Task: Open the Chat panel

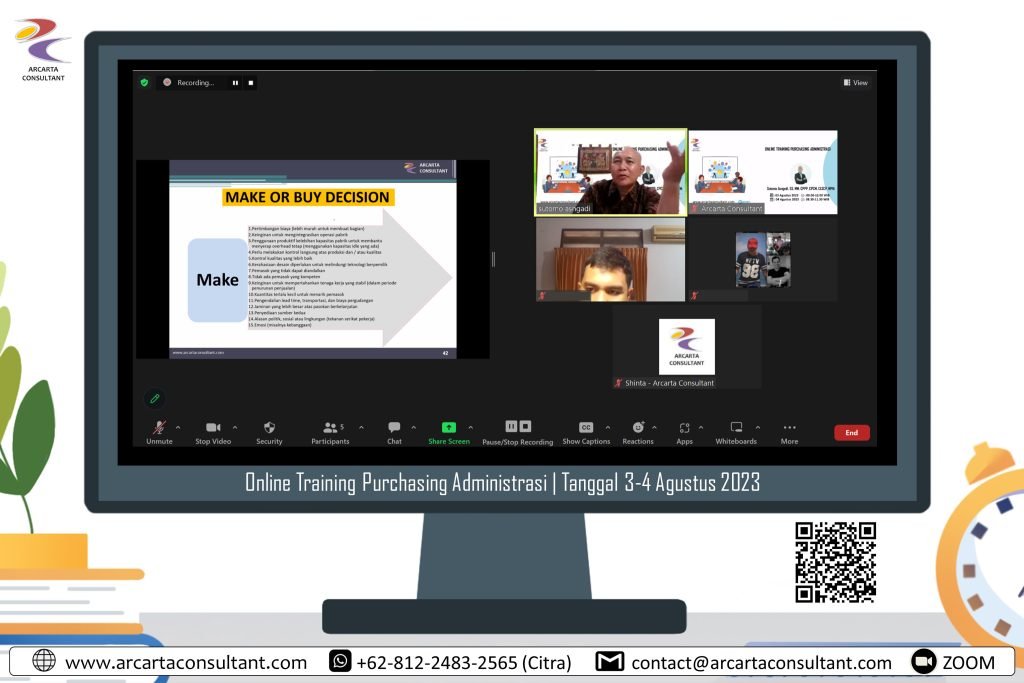Action: [x=394, y=427]
